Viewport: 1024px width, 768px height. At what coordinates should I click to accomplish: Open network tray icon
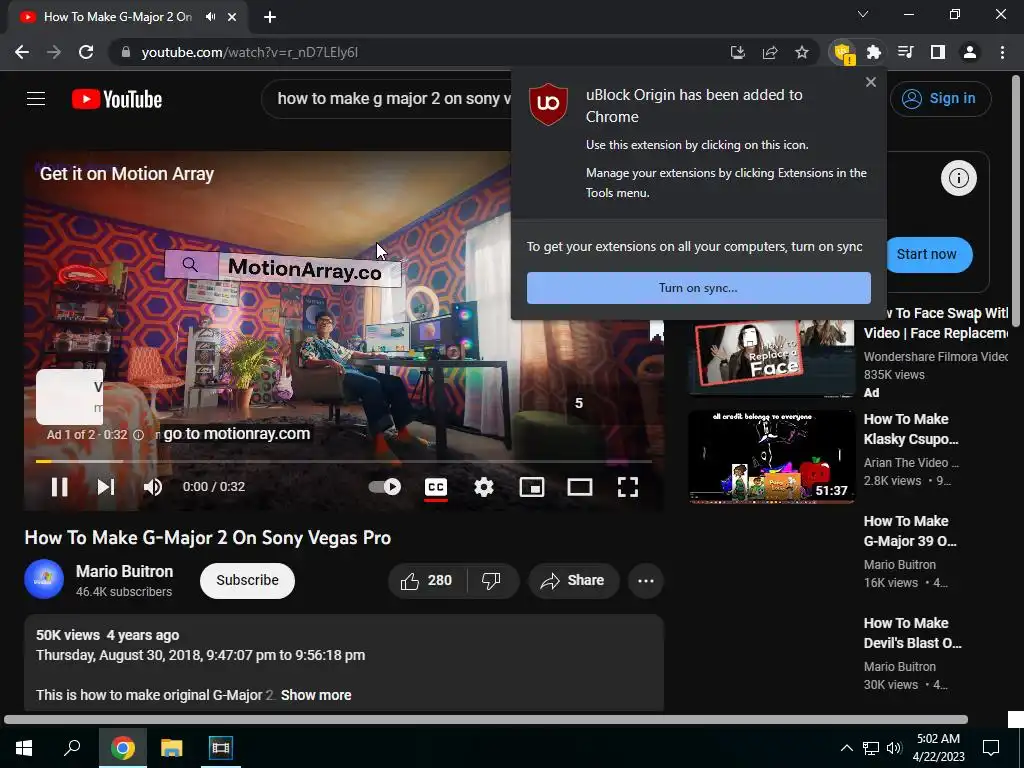coord(871,748)
